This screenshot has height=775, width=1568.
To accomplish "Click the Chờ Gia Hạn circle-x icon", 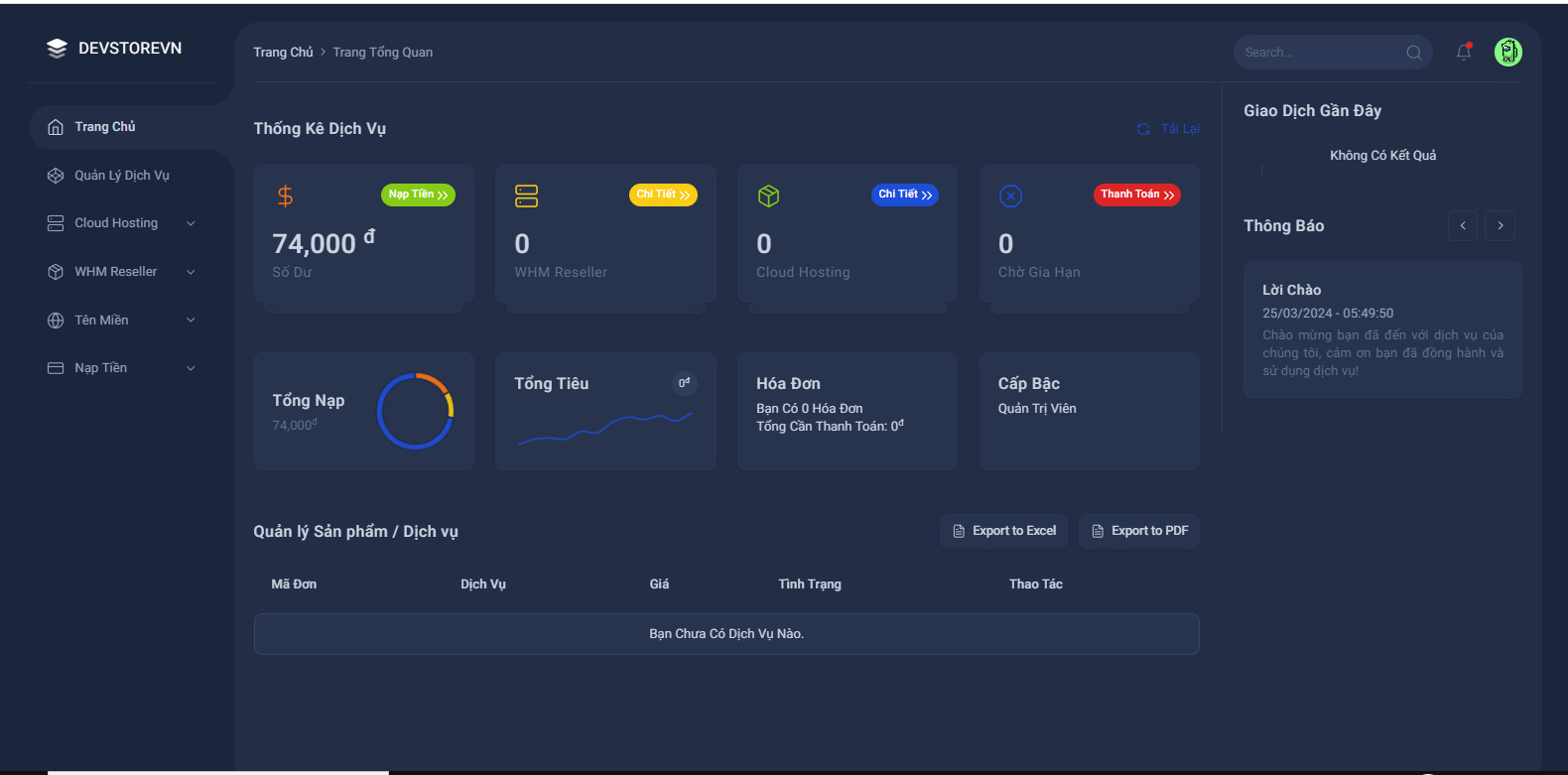I will click(x=1010, y=196).
